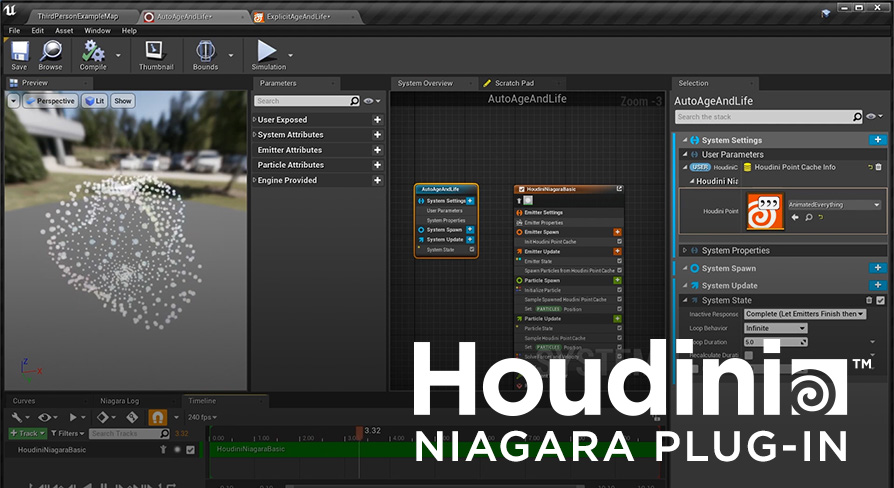Open the AnimatedEverything asset dropdown
This screenshot has width=894, height=488.
point(835,205)
